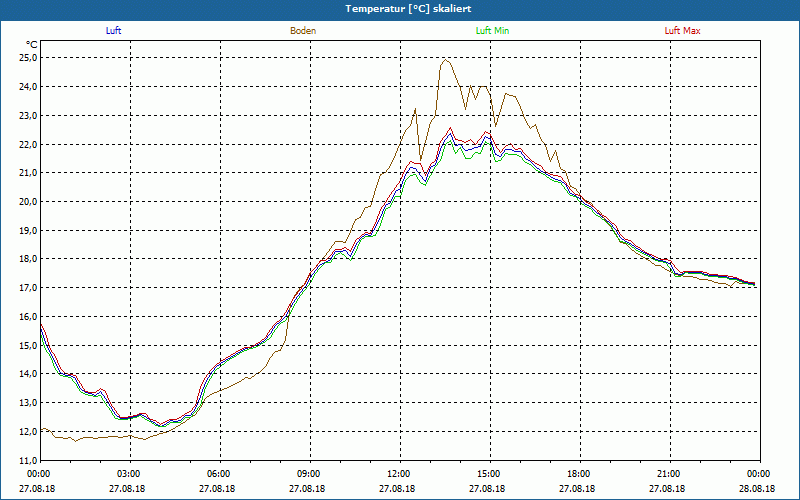Click the '13,0' y-axis value
The image size is (800, 500).
(28, 403)
